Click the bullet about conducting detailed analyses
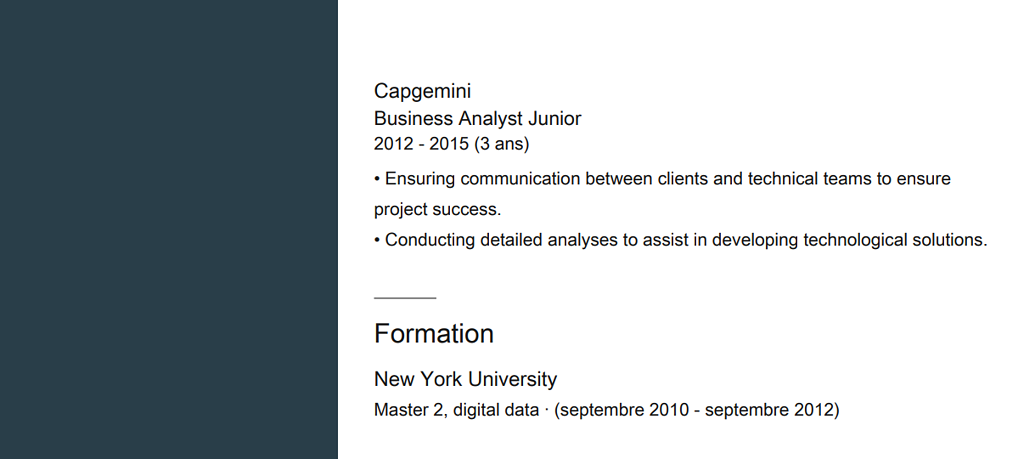The image size is (1024, 459). coord(680,240)
